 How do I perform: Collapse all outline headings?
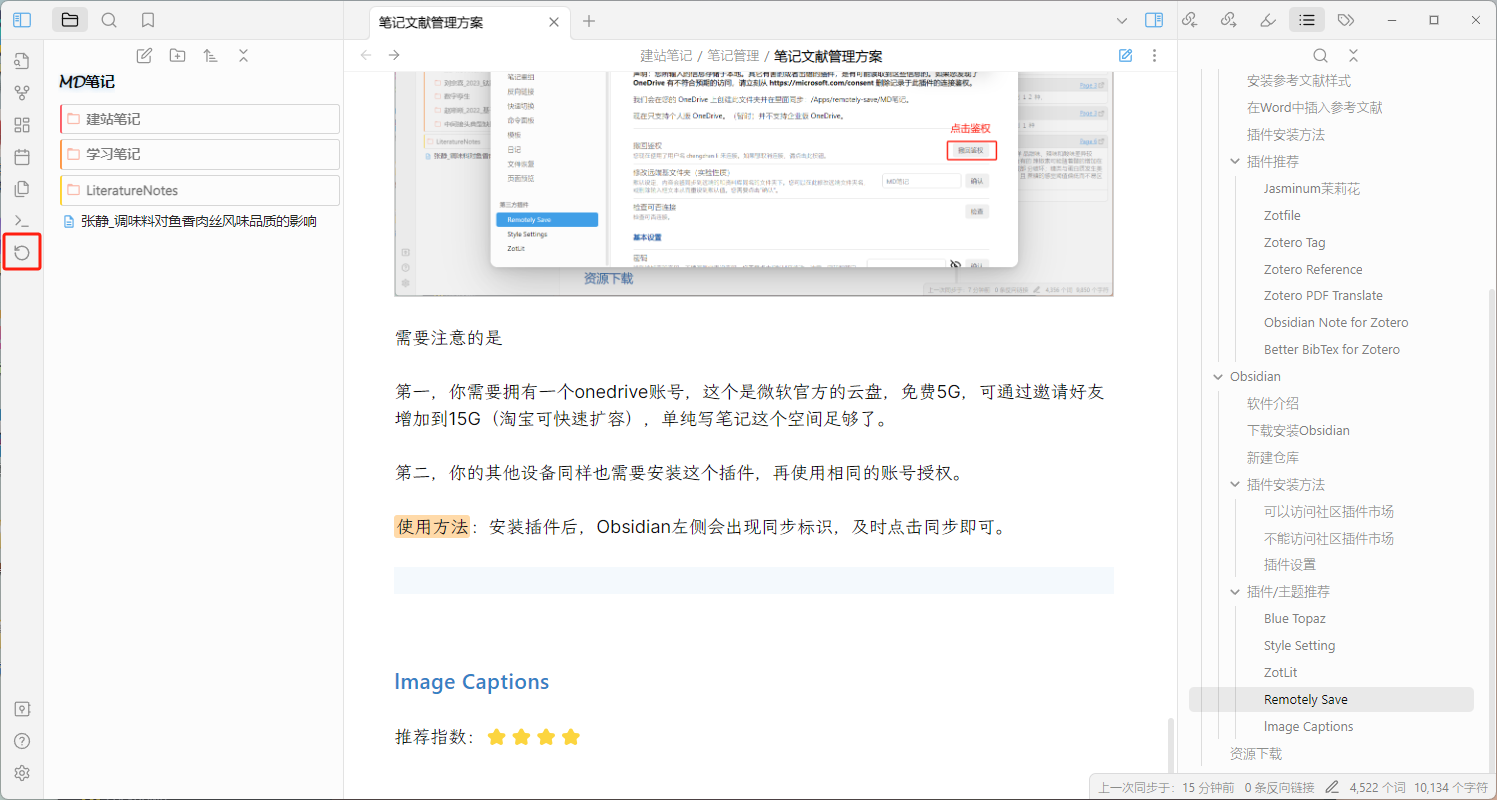tap(1353, 56)
